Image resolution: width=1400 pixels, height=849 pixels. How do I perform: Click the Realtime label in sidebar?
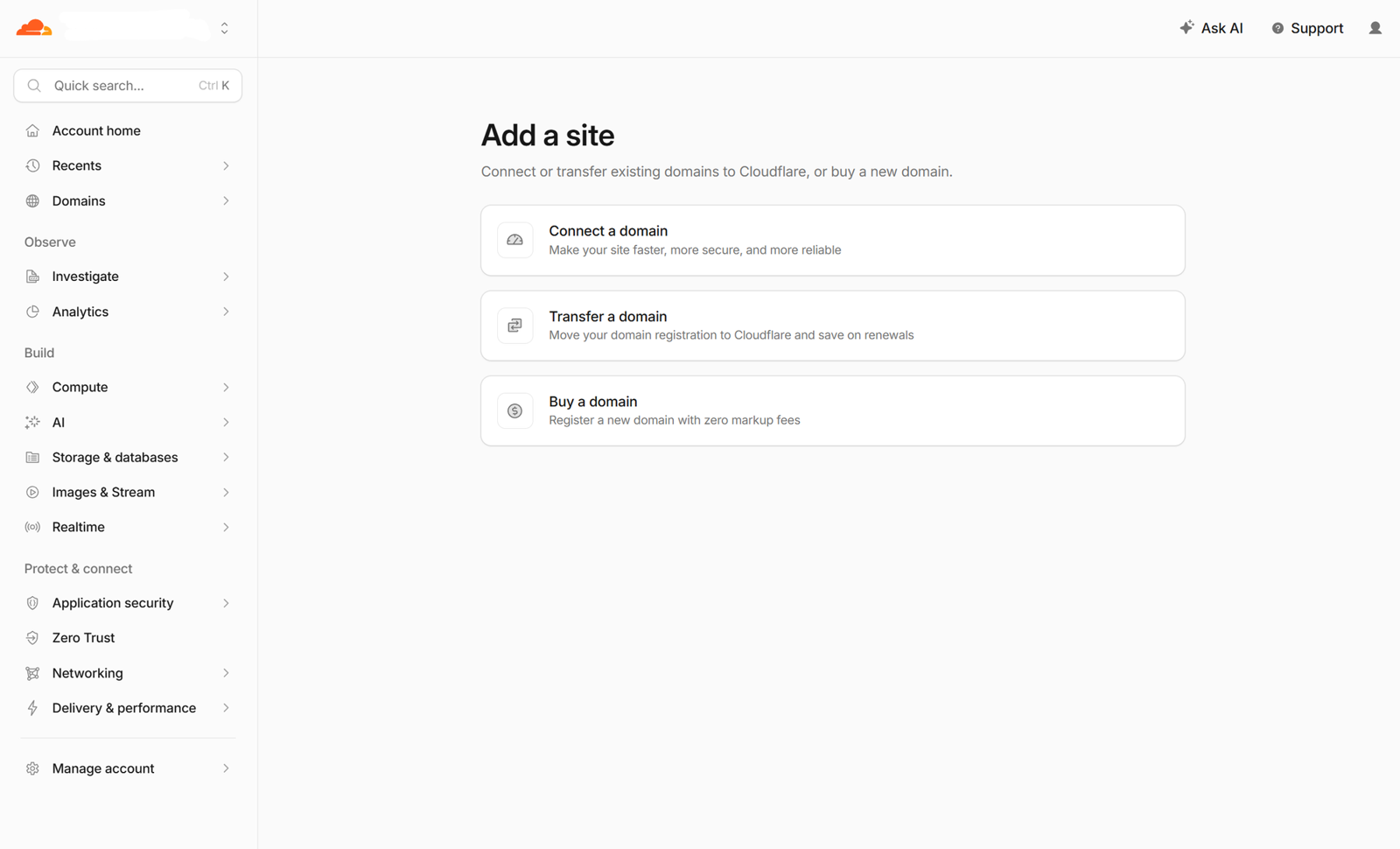tap(78, 527)
